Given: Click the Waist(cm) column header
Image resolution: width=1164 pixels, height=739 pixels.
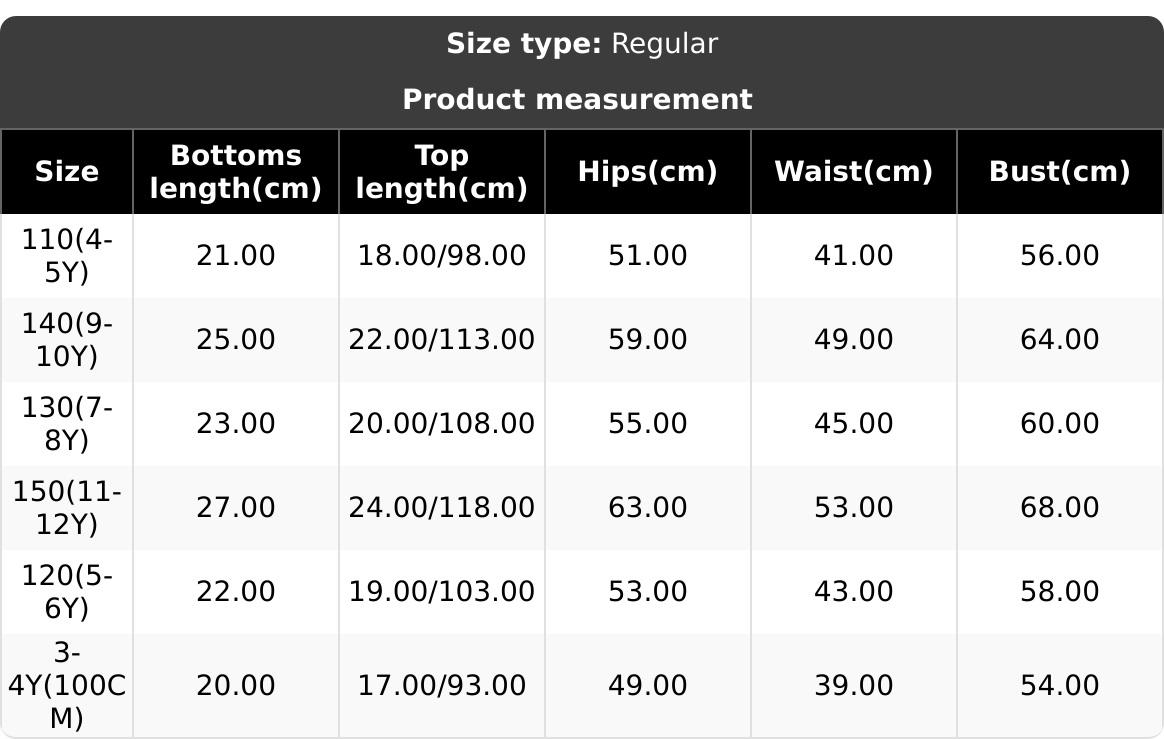Looking at the screenshot, I should (854, 171).
